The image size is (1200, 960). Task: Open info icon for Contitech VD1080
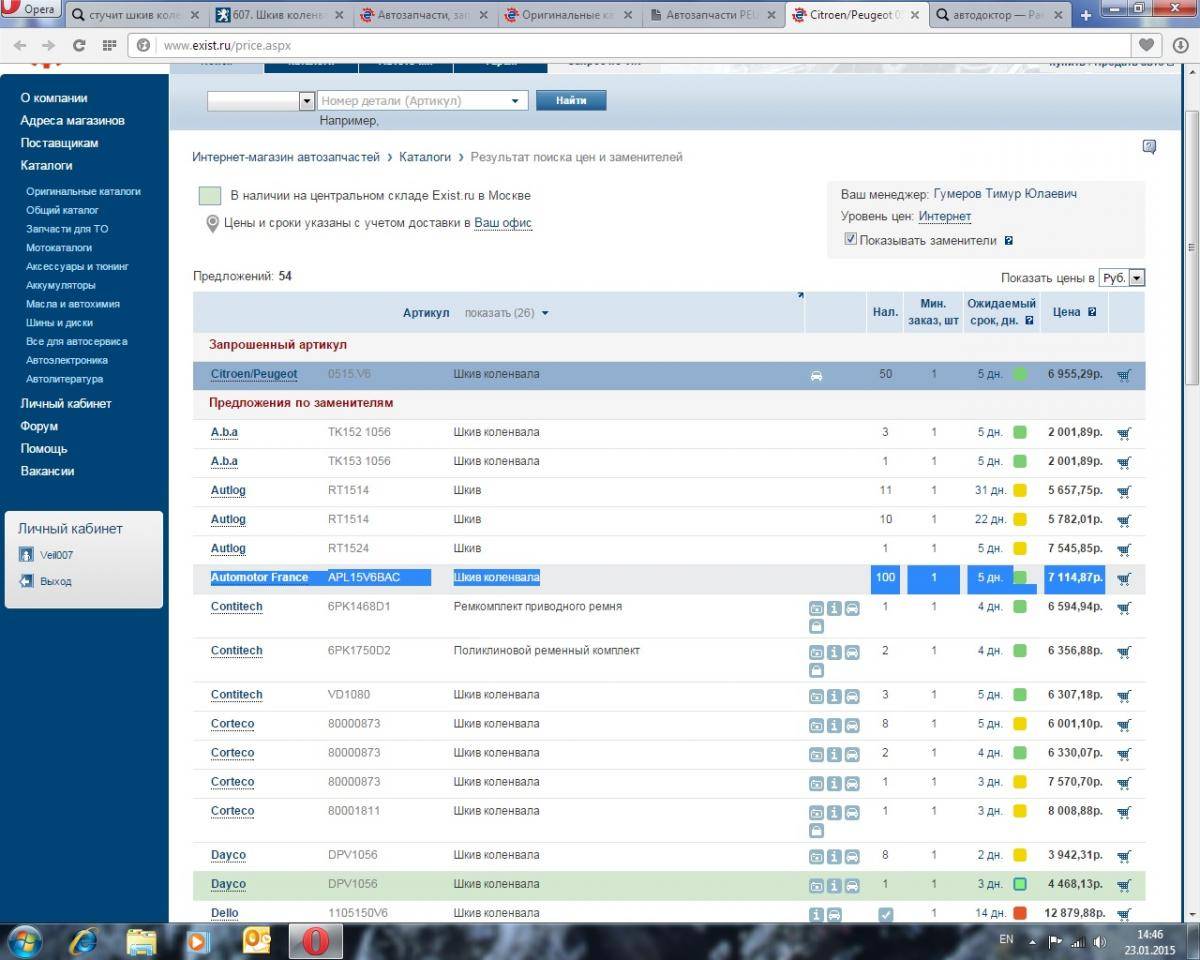pos(834,696)
